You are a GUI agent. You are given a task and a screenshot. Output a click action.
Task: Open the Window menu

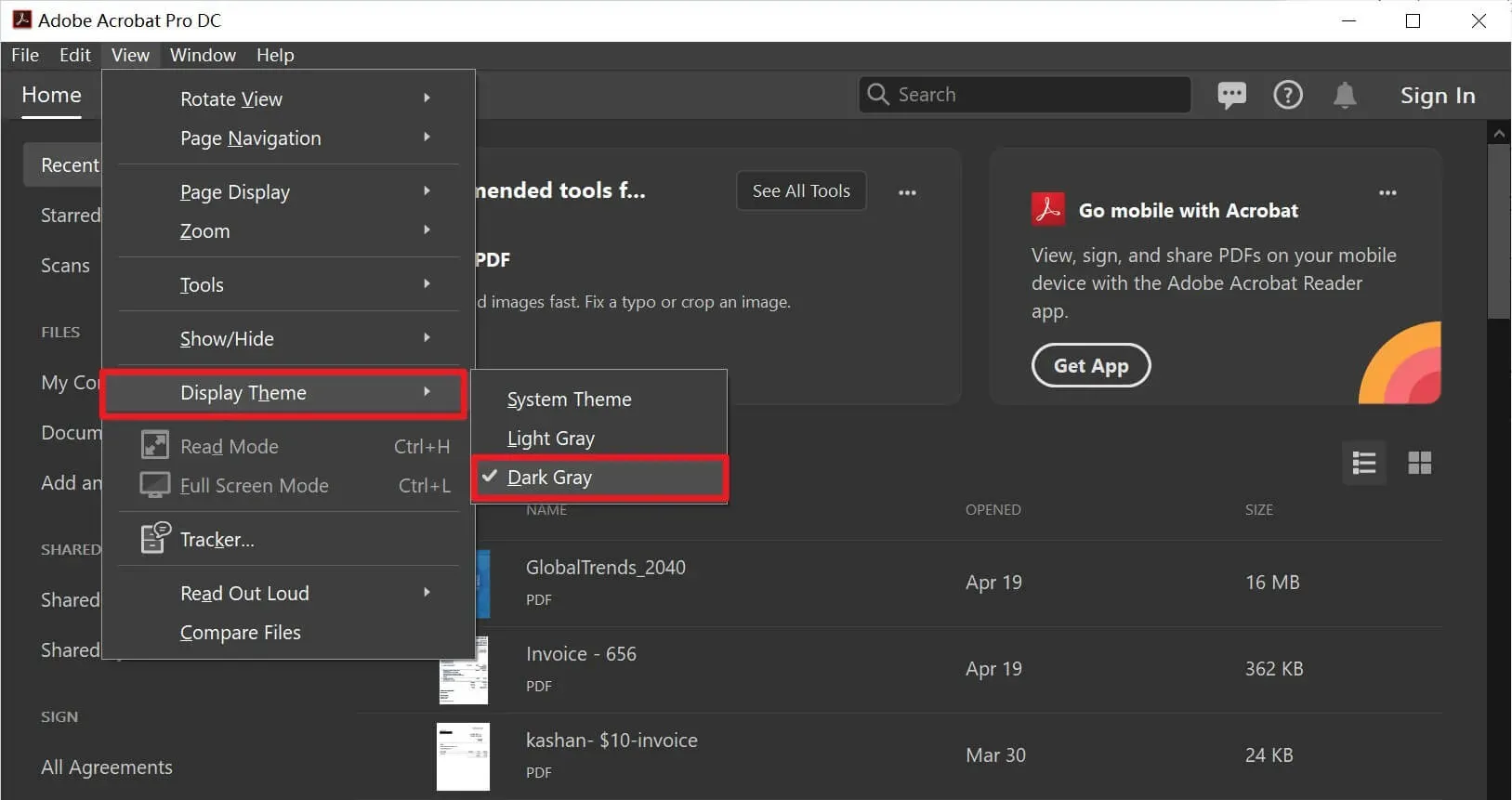tap(203, 55)
